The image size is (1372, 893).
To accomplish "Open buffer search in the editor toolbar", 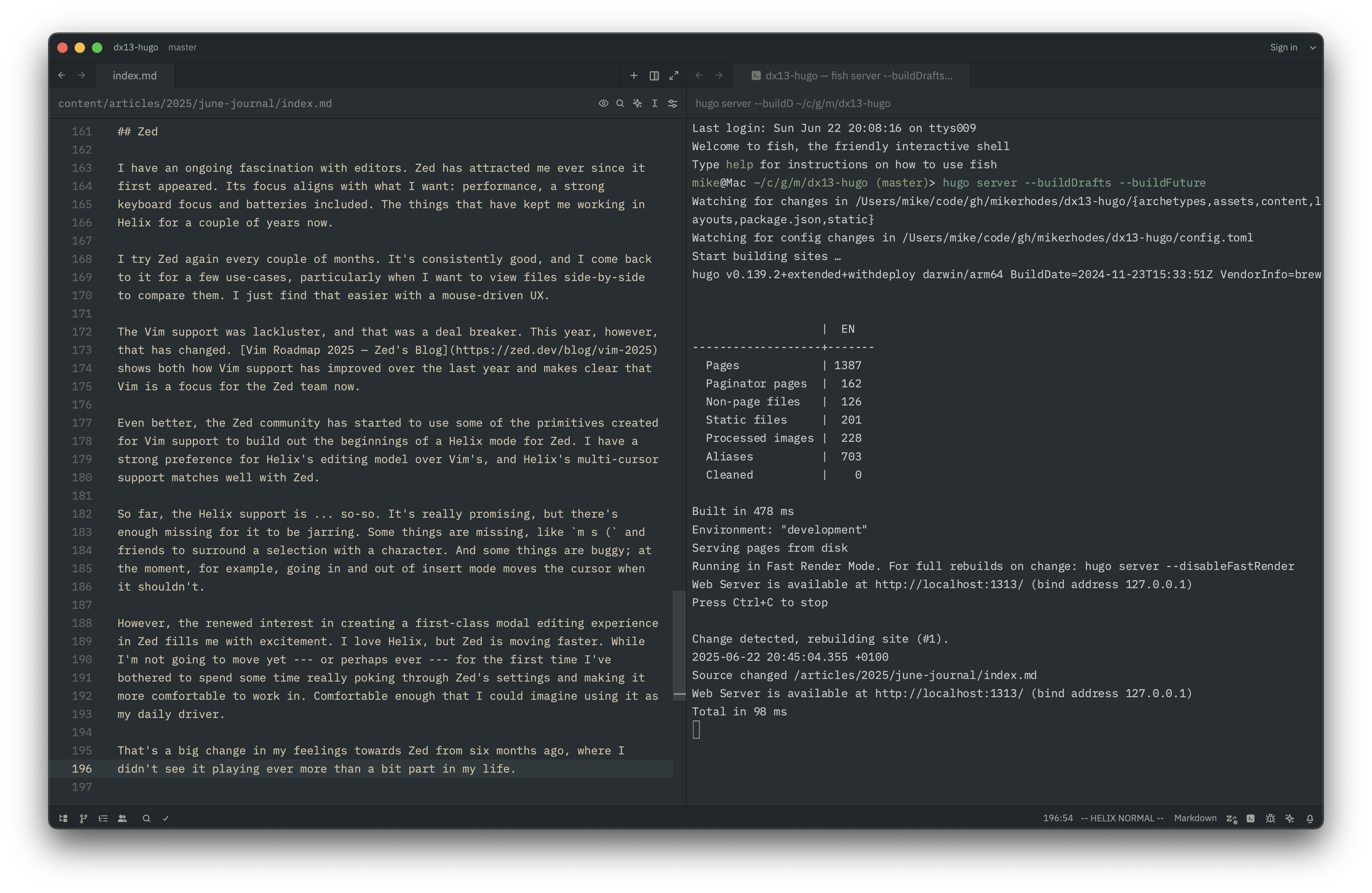I will pyautogui.click(x=620, y=103).
